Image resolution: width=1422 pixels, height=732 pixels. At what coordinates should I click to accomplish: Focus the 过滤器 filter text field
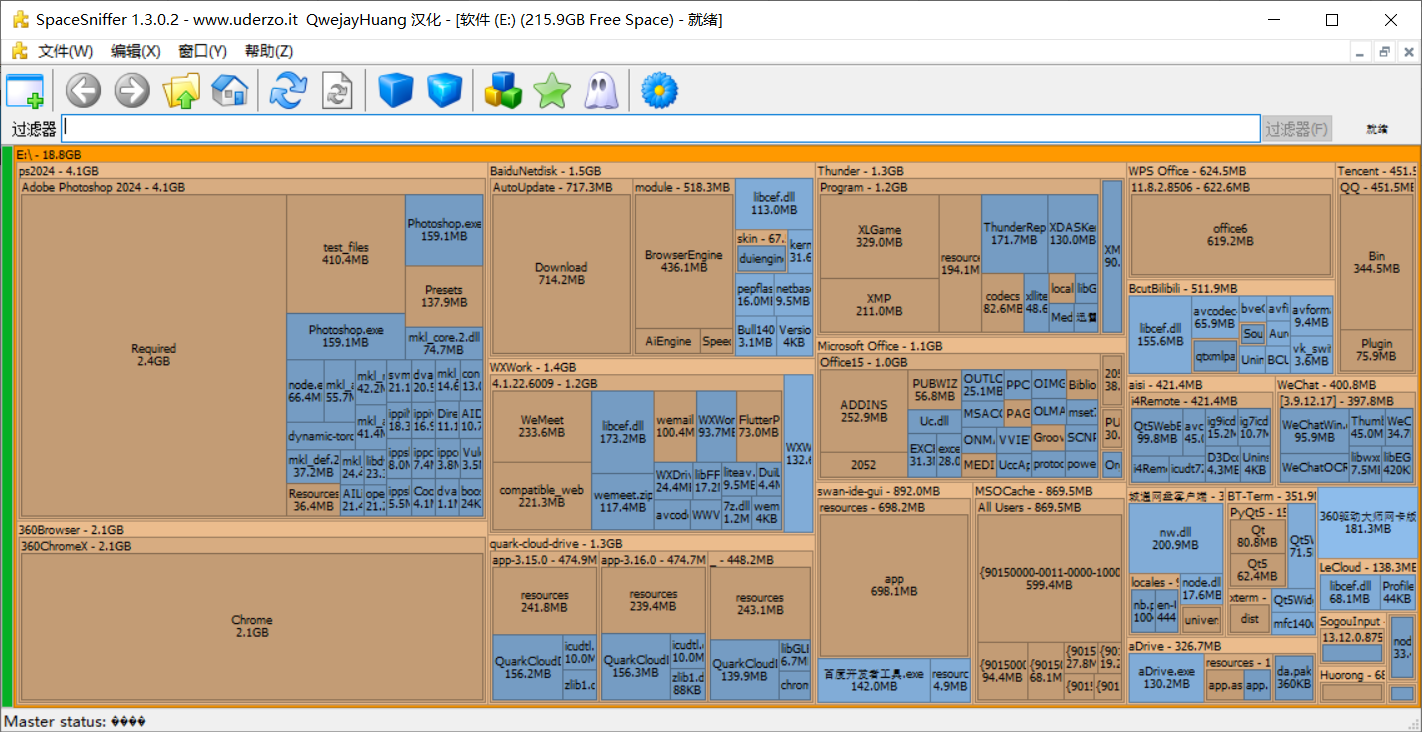661,129
